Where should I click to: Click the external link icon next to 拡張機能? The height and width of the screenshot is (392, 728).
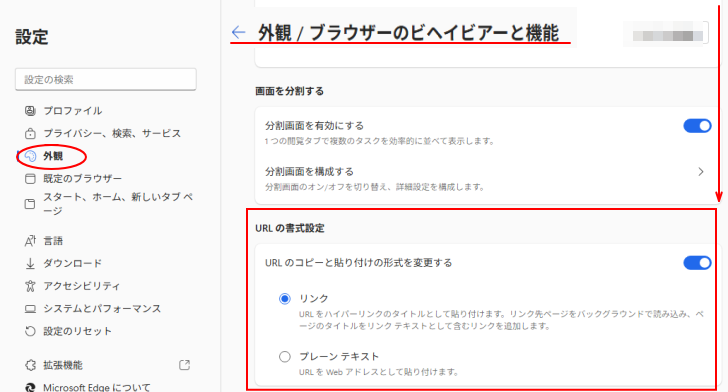184,365
